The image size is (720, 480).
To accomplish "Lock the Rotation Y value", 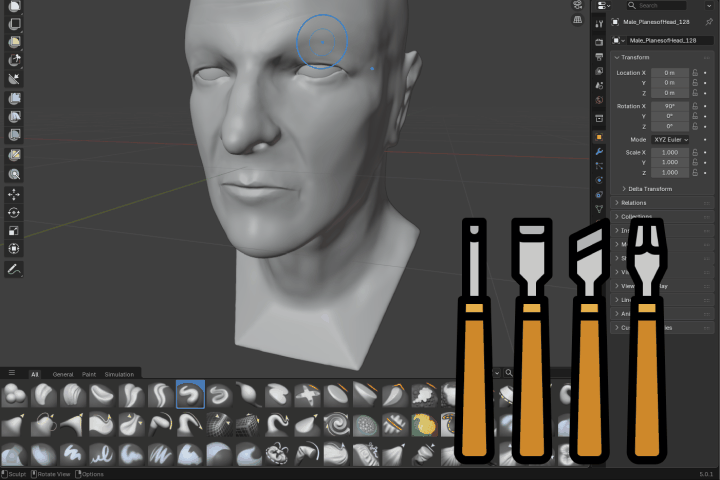I will (x=695, y=116).
